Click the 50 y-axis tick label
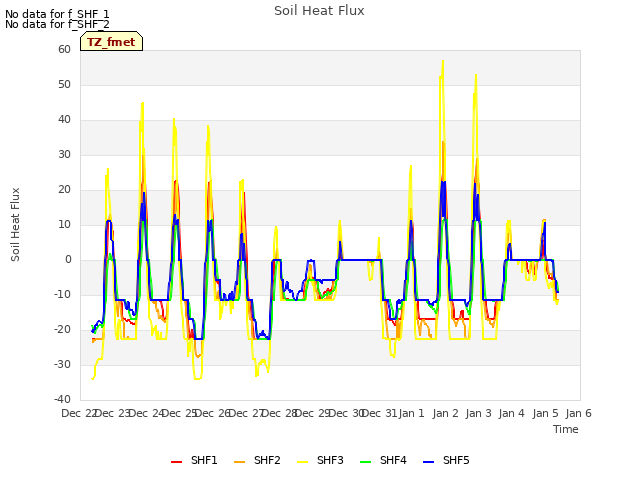This screenshot has width=640, height=480. 64,84
